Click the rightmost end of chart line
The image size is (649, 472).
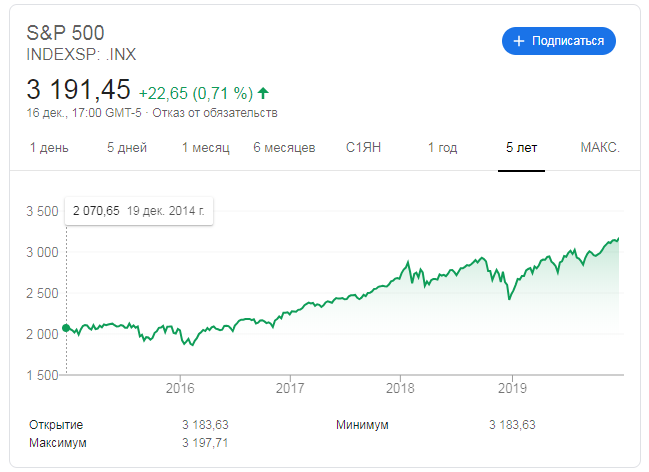pyautogui.click(x=618, y=238)
